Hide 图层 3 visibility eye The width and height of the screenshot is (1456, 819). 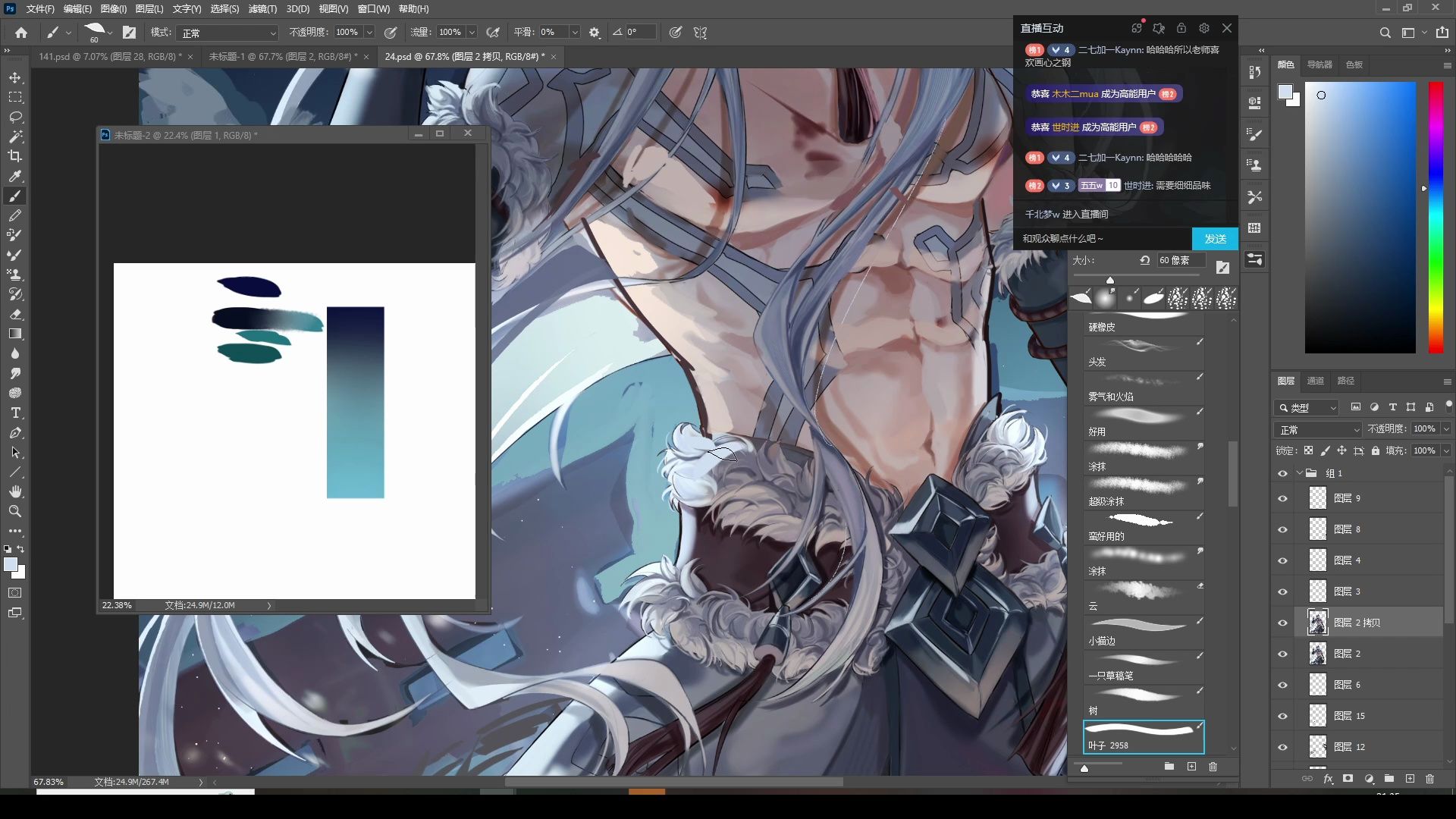[1282, 591]
